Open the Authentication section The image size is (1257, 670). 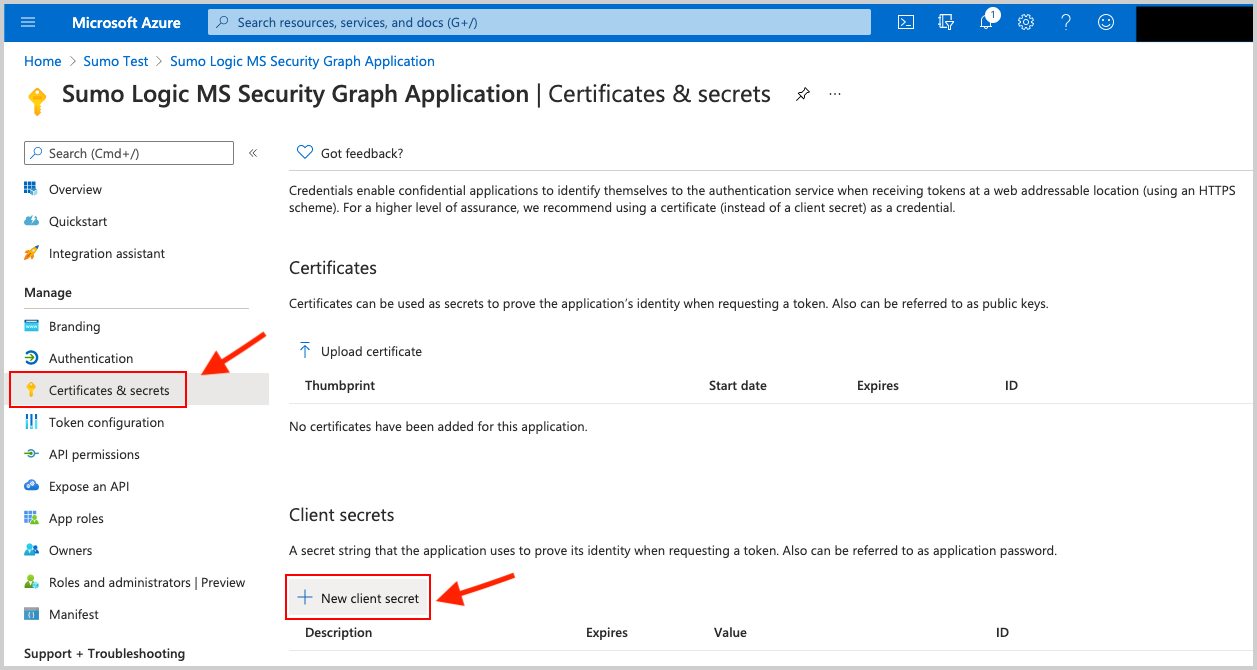point(91,357)
